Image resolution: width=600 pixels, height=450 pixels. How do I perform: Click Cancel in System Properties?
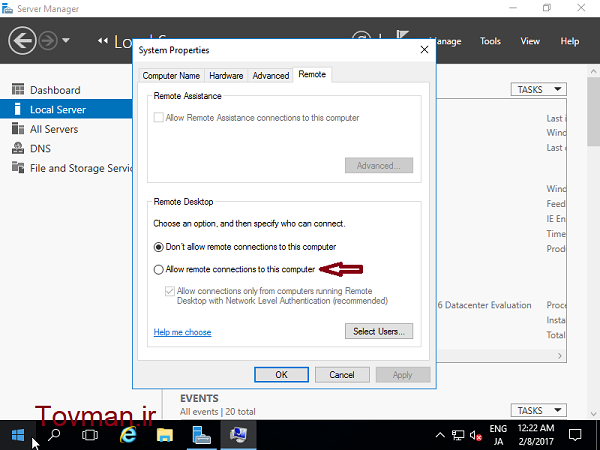(x=342, y=375)
